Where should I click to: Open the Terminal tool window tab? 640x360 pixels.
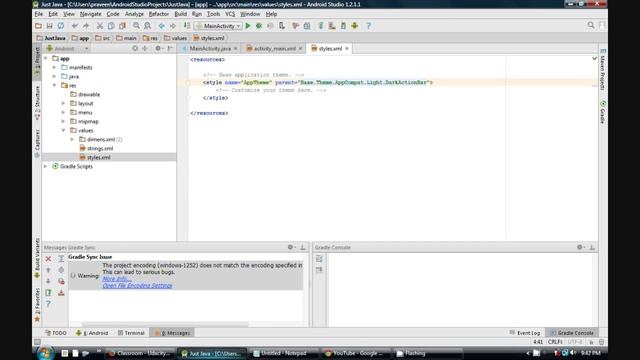131,333
